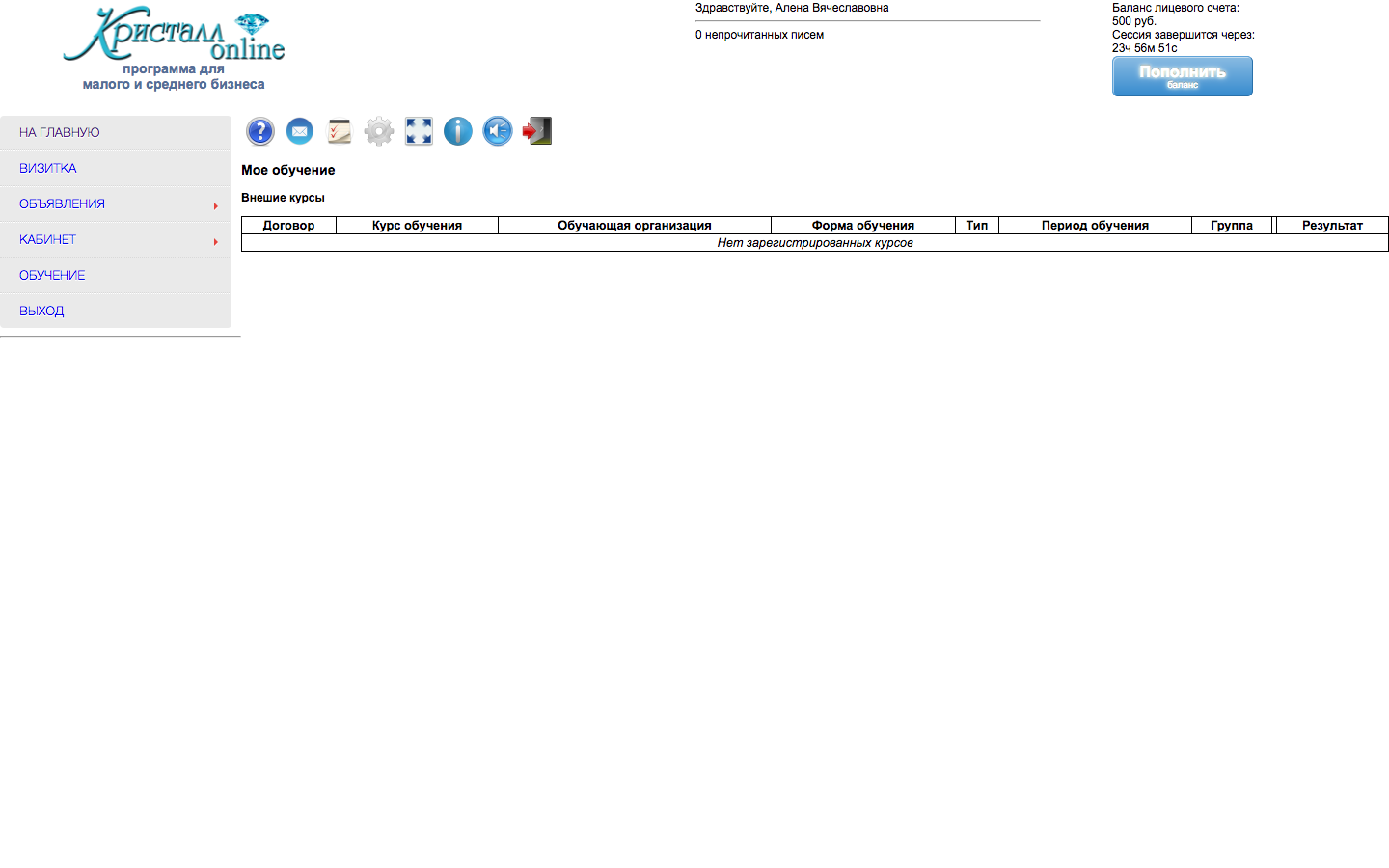Click the Внешие курсы subheading
The height and width of the screenshot is (868, 1389).
point(283,198)
